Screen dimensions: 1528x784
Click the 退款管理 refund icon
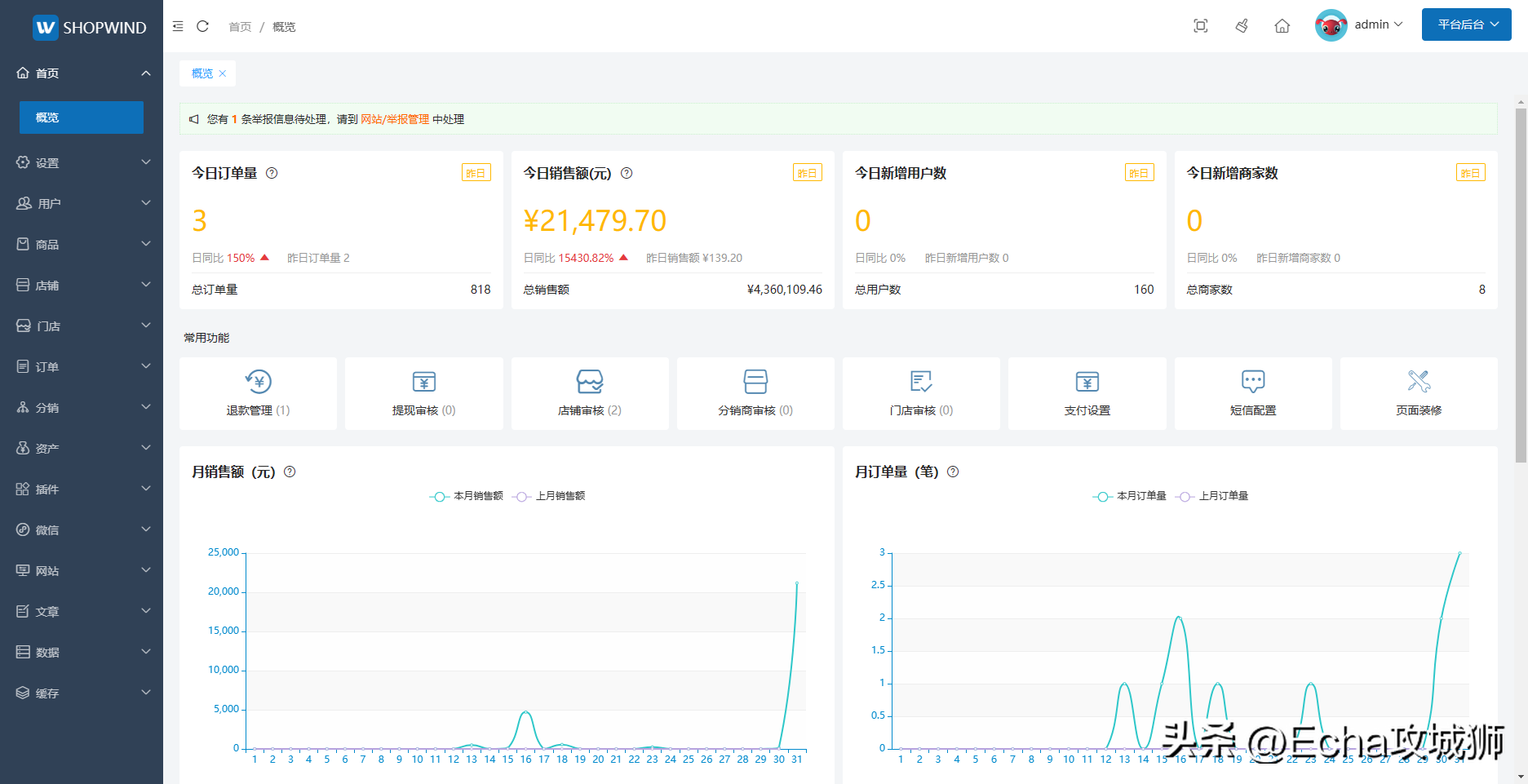[258, 381]
